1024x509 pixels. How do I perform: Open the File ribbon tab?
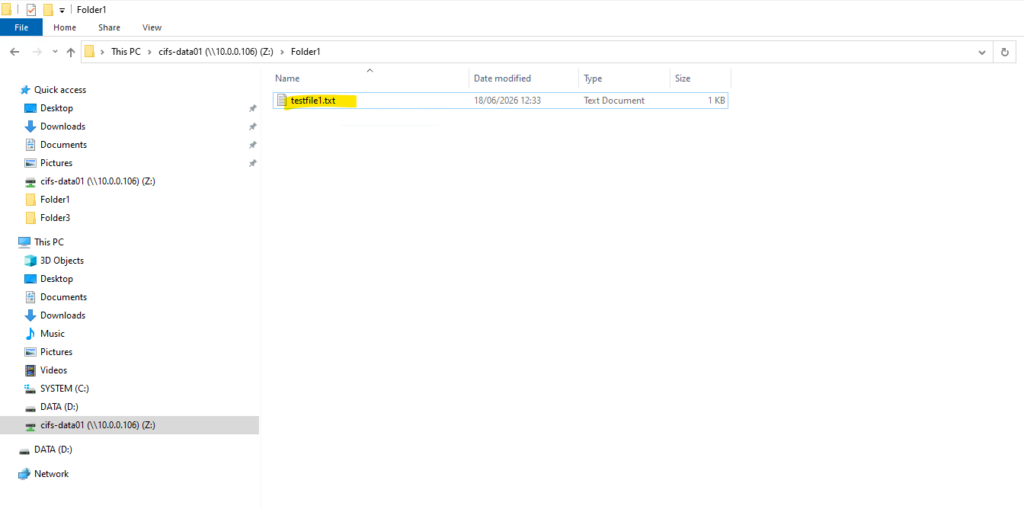tap(21, 27)
